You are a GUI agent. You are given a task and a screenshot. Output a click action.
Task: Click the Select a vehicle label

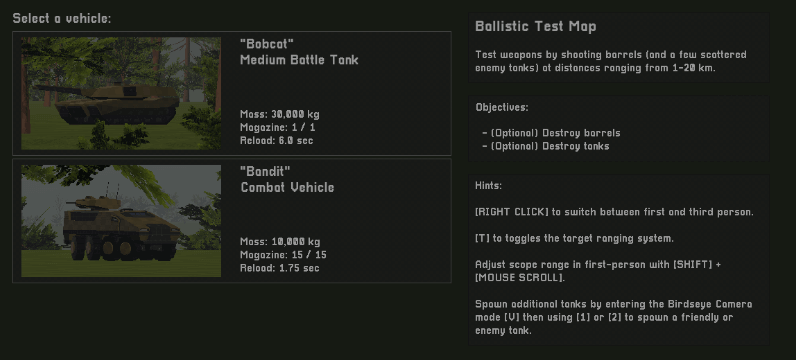(61, 19)
